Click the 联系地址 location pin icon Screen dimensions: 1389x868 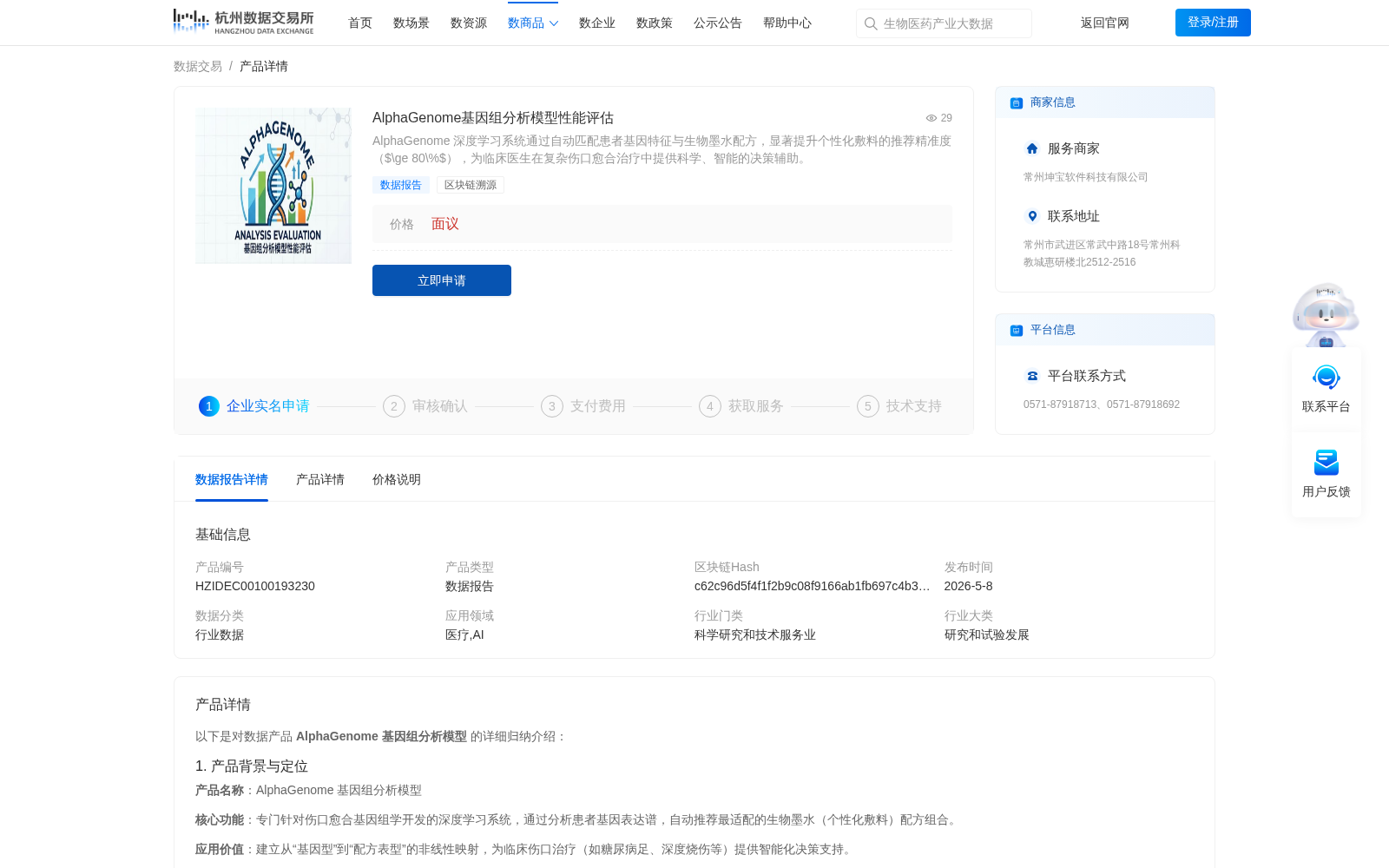point(1032,216)
